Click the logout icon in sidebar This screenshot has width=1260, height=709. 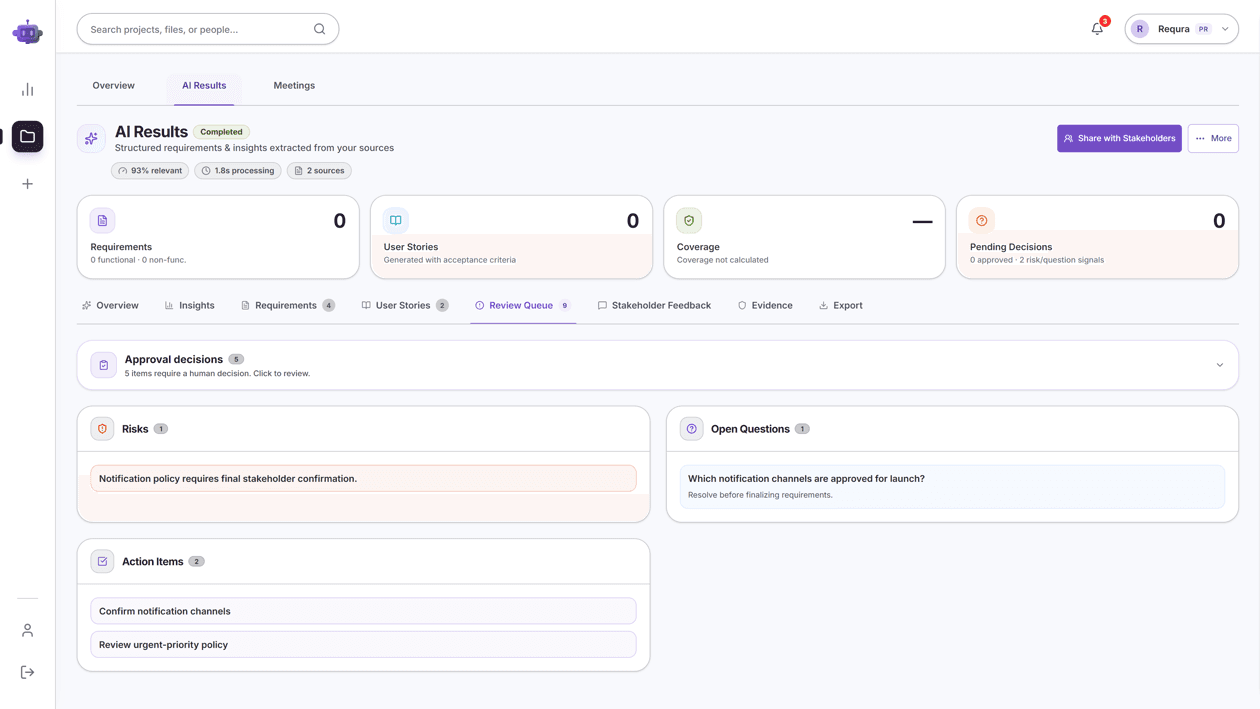(27, 672)
